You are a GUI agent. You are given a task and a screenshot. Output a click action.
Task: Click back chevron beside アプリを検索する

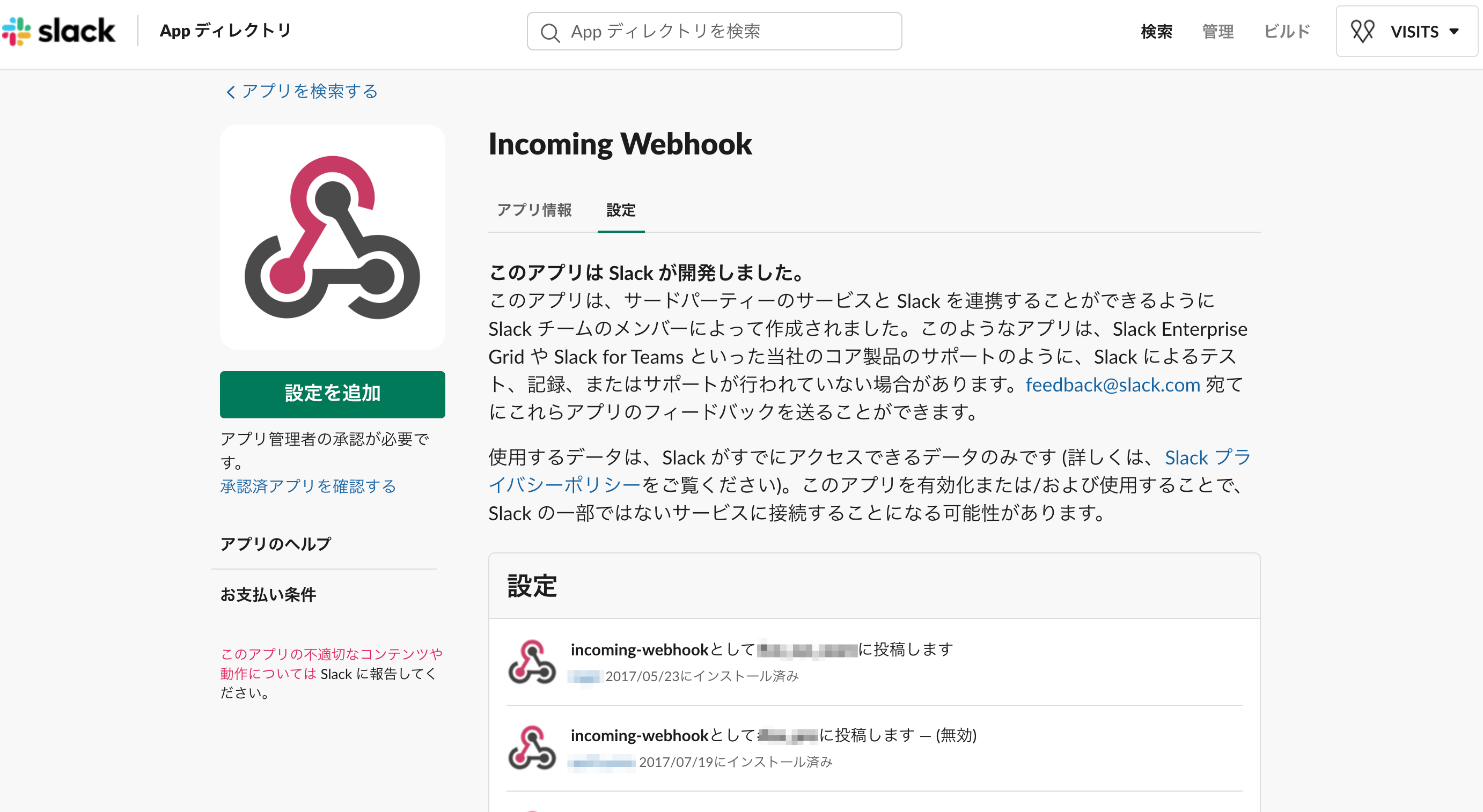[x=231, y=92]
